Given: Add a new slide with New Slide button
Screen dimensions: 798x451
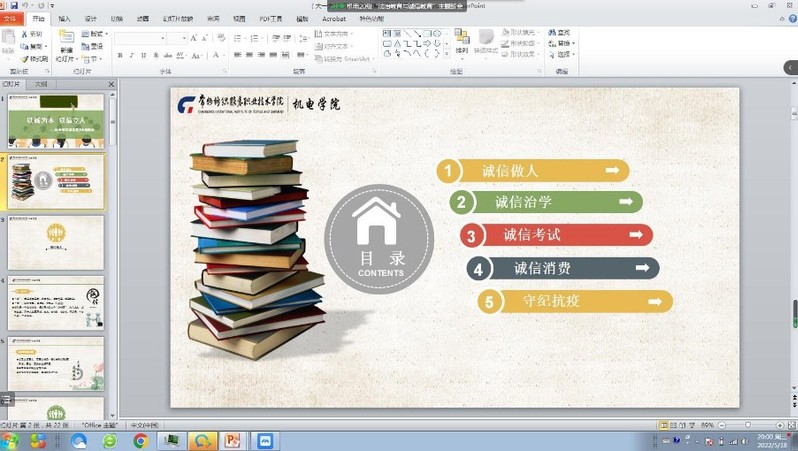Looking at the screenshot, I should click(66, 46).
